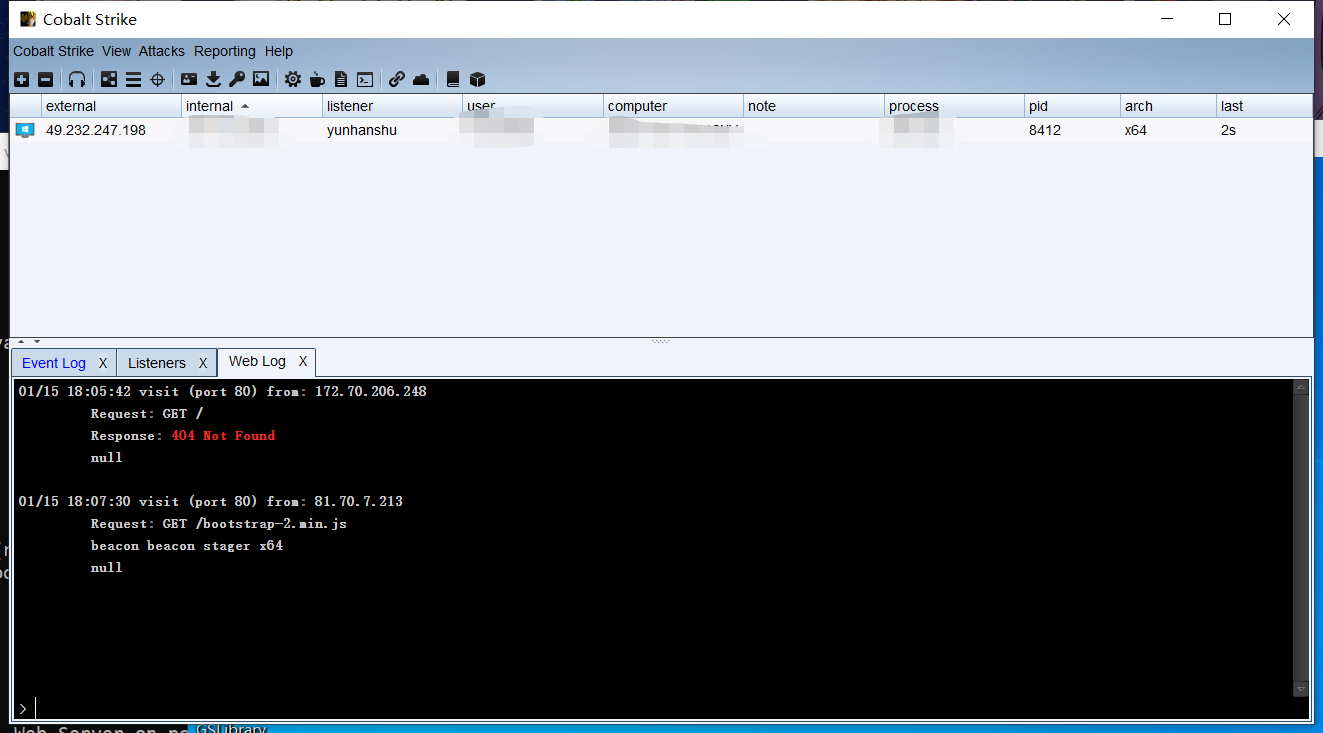The width and height of the screenshot is (1323, 733).
Task: Click the 404 Not Found response text
Action: tap(223, 435)
